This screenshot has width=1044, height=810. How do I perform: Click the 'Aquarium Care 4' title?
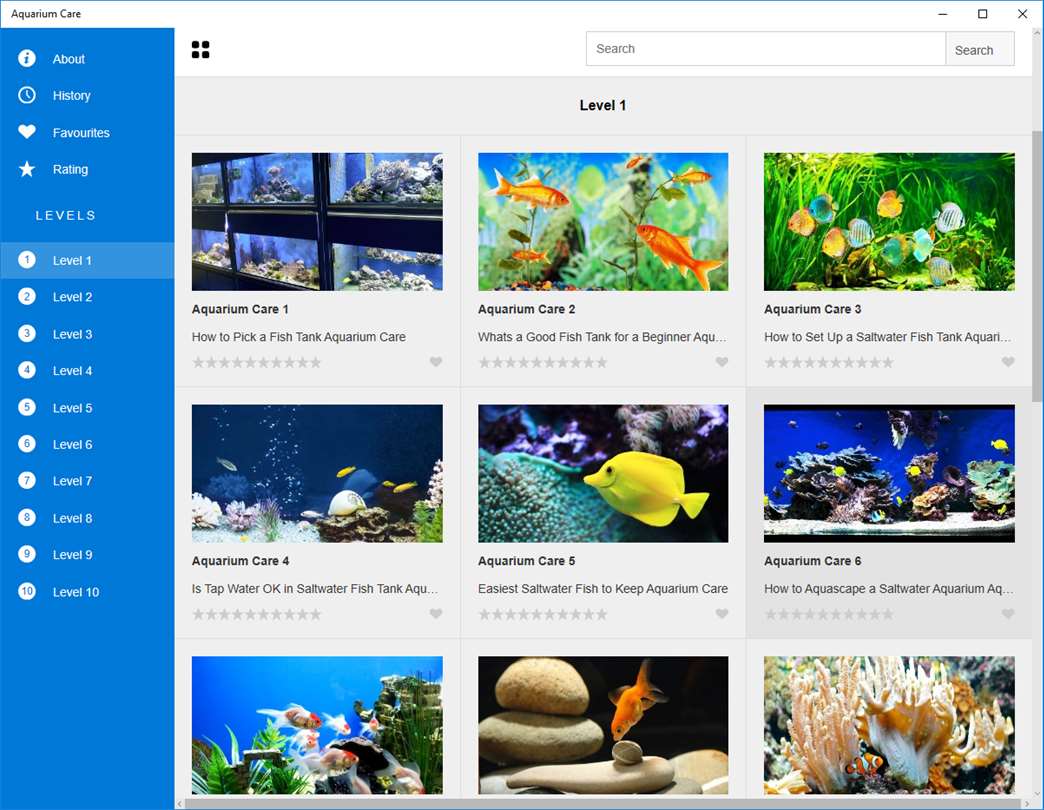click(240, 560)
